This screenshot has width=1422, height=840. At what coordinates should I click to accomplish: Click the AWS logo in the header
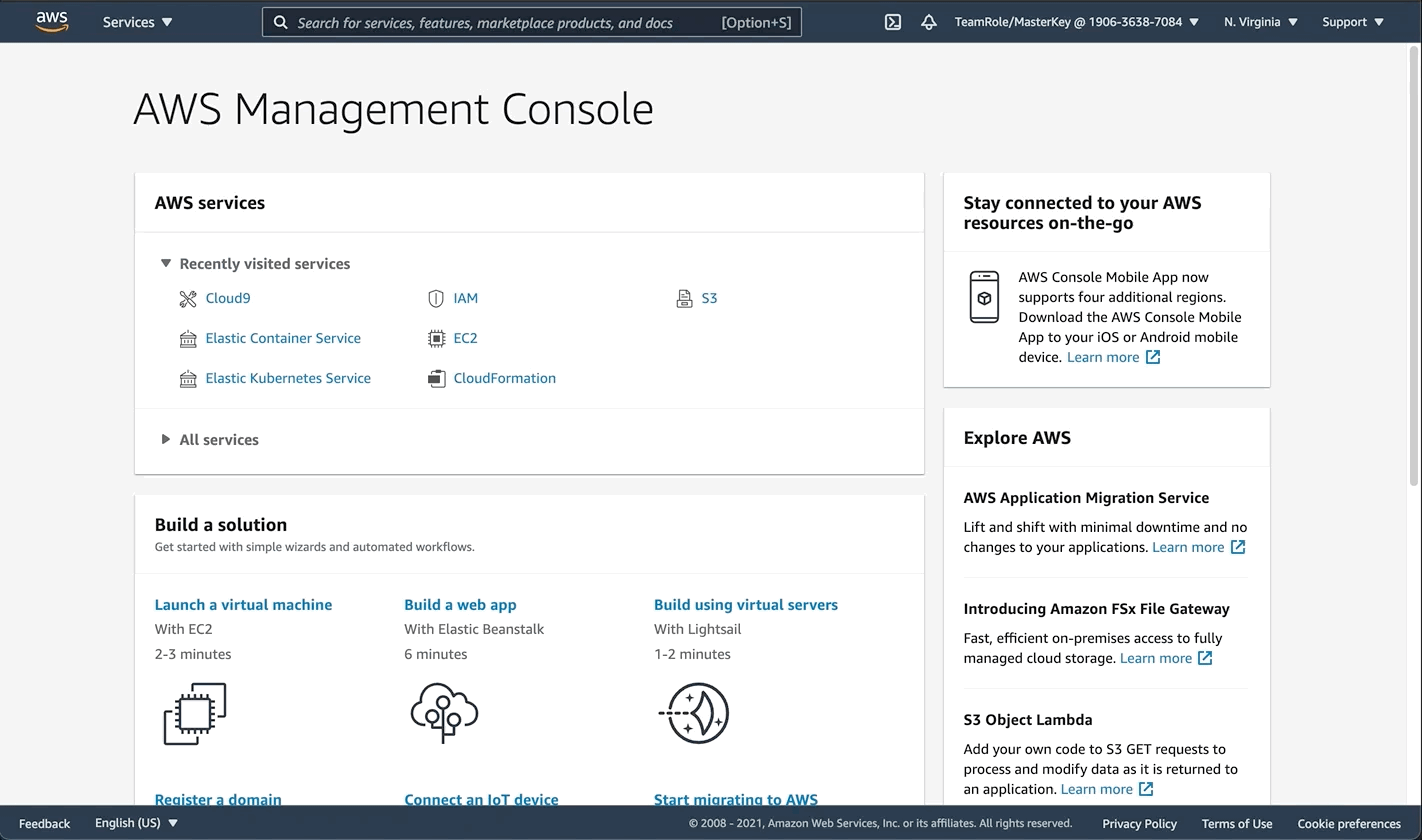(52, 22)
